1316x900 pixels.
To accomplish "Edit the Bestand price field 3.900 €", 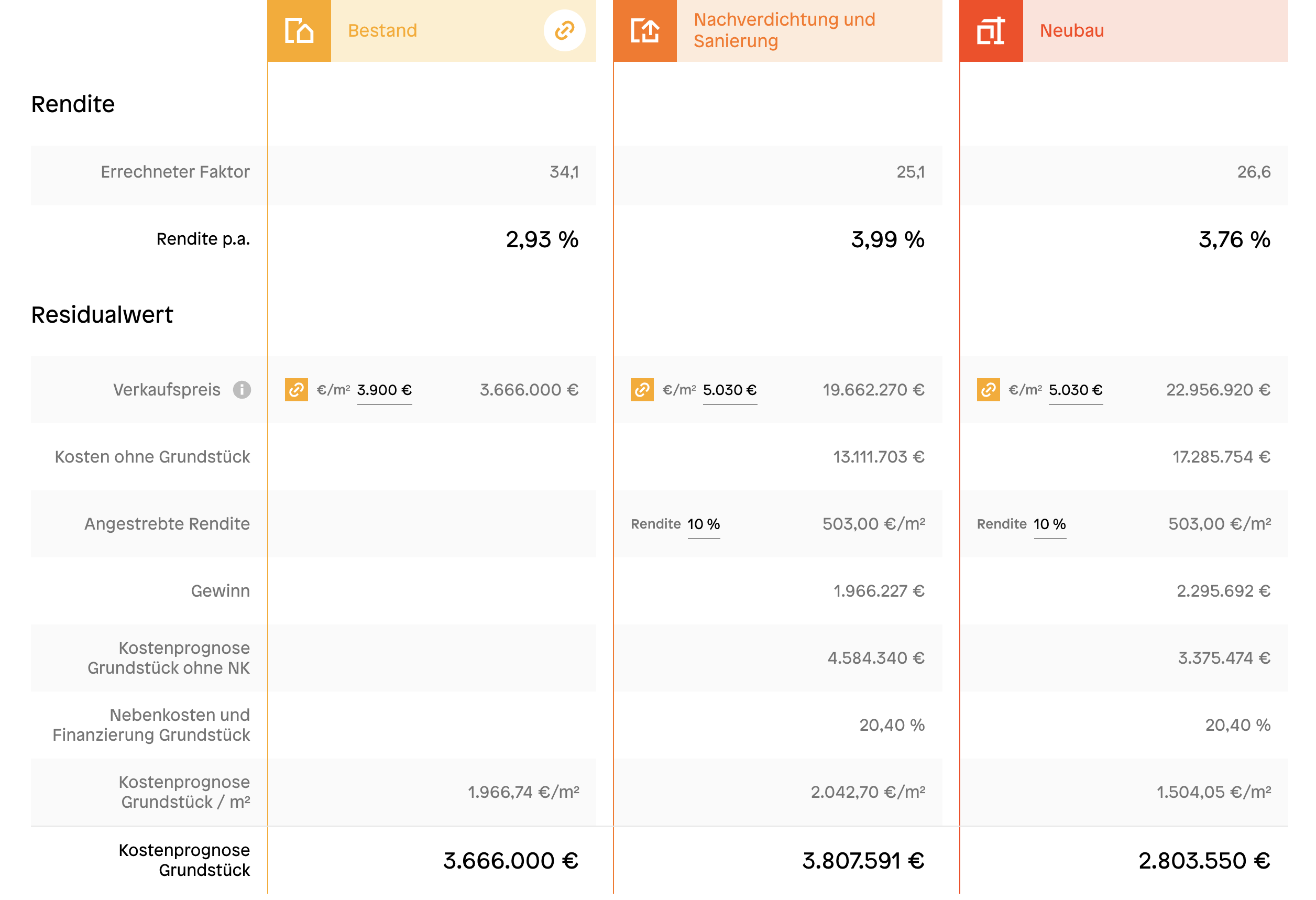I will pyautogui.click(x=384, y=390).
